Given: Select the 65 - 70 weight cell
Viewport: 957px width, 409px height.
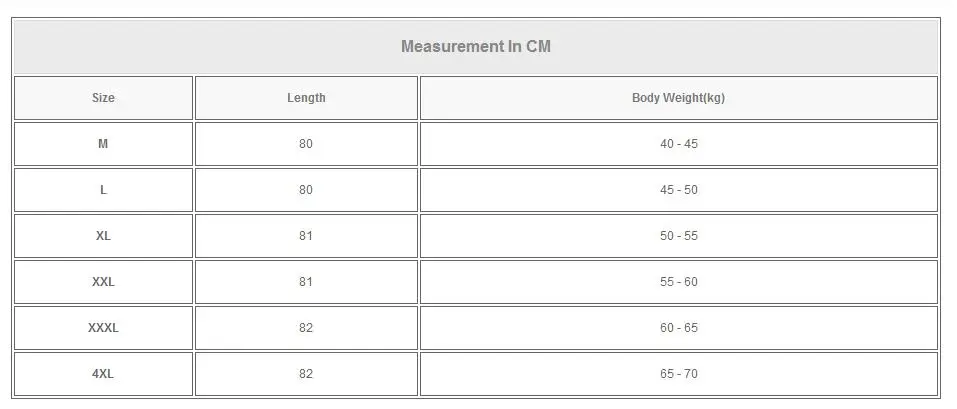Looking at the screenshot, I should (x=678, y=374).
